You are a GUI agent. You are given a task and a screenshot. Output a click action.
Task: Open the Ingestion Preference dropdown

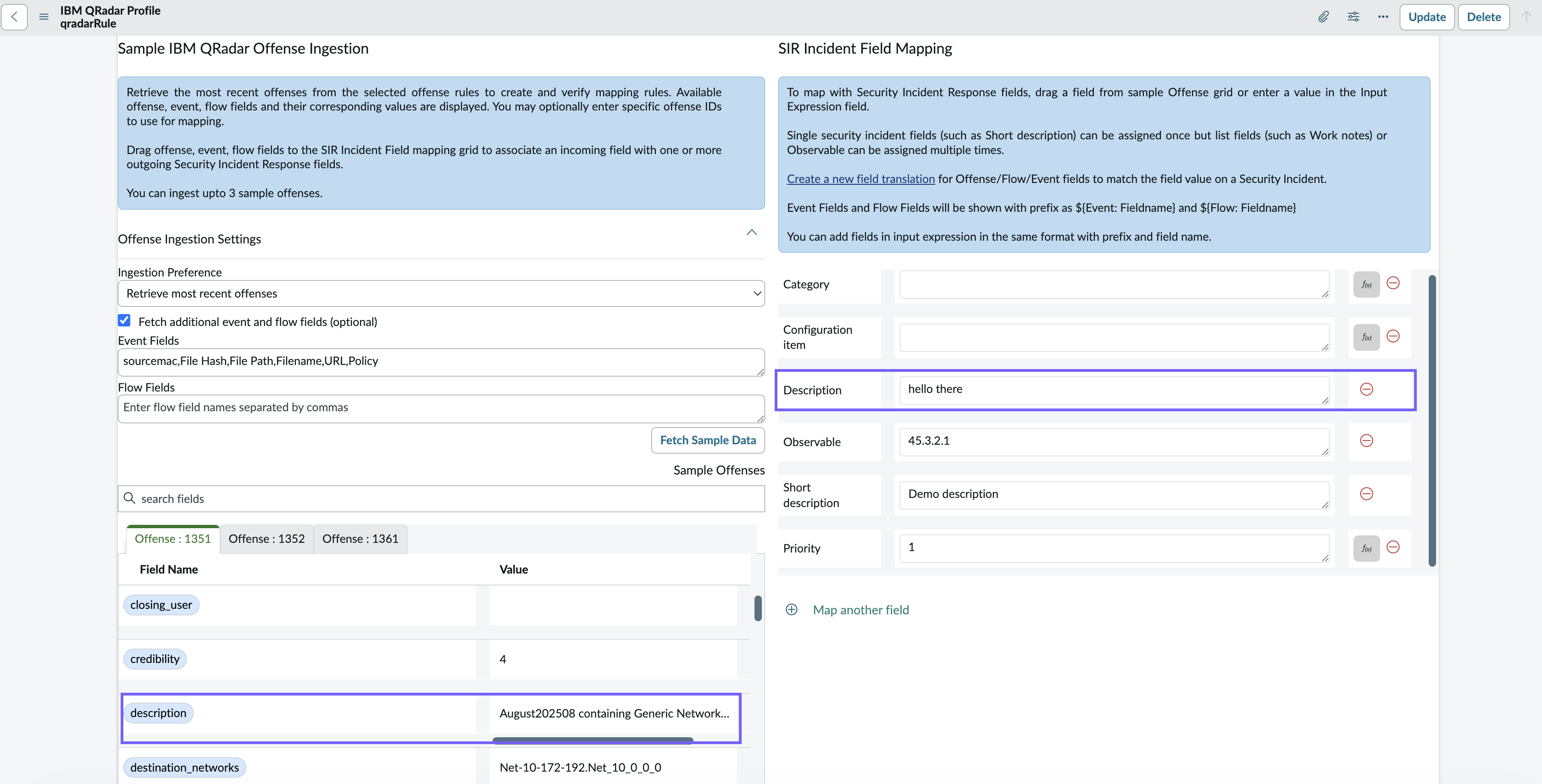[441, 293]
